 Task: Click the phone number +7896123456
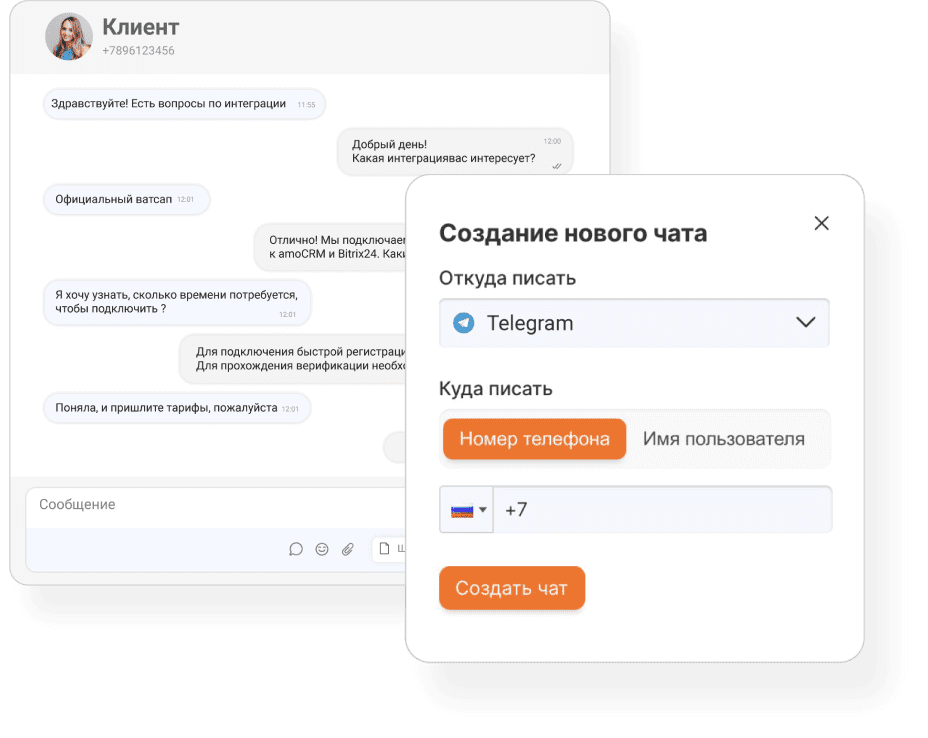tap(138, 50)
